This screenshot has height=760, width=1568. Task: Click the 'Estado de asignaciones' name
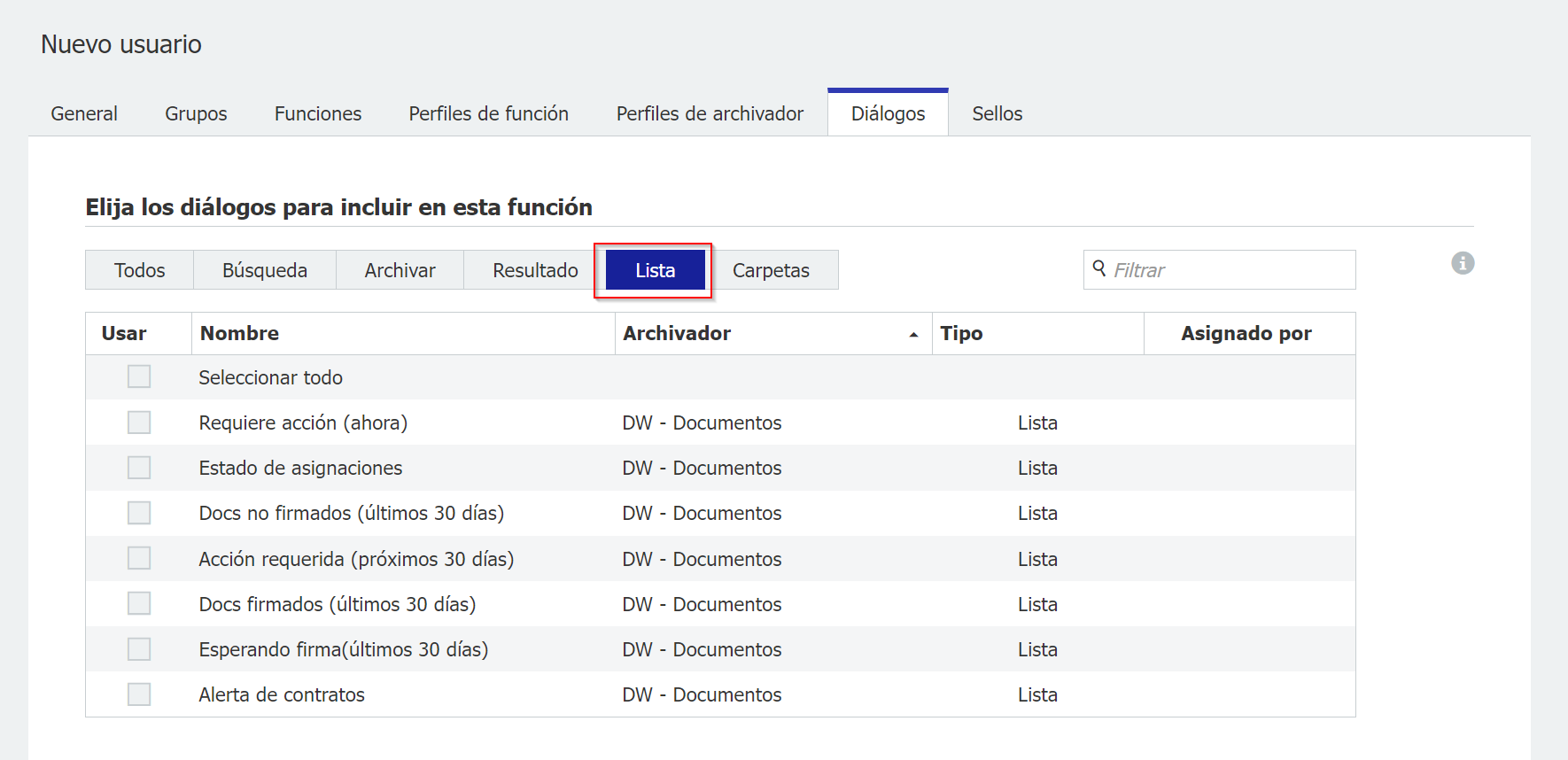[x=300, y=468]
